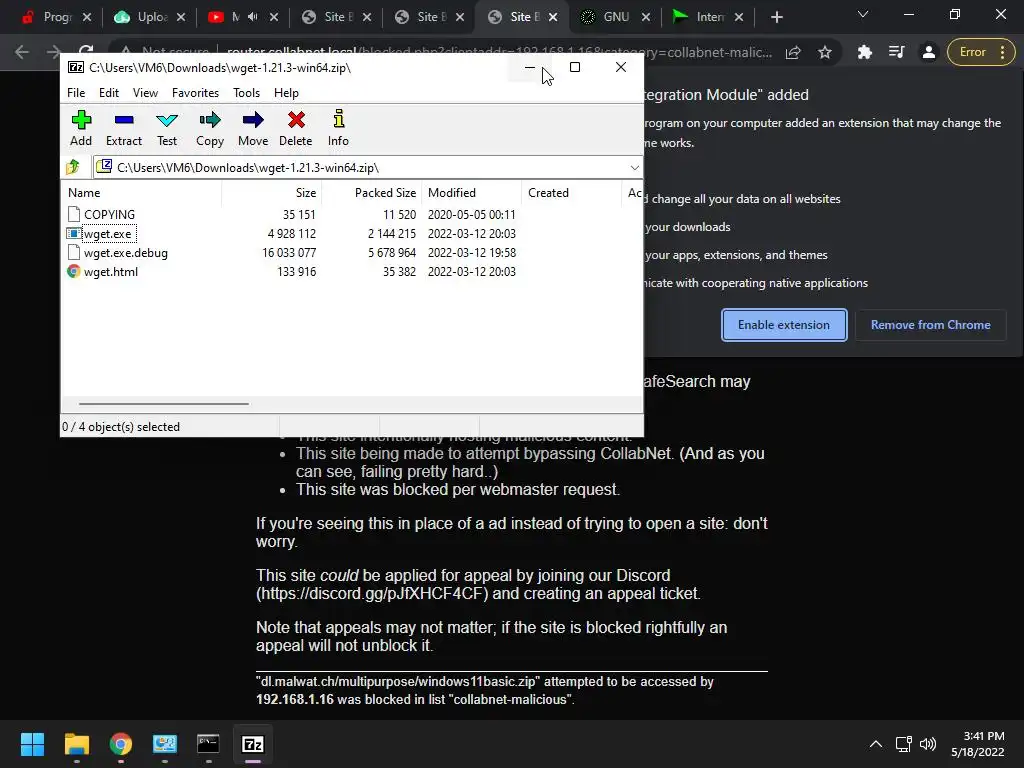Bookmark this page with star icon
This screenshot has height=768, width=1024.
(x=825, y=52)
